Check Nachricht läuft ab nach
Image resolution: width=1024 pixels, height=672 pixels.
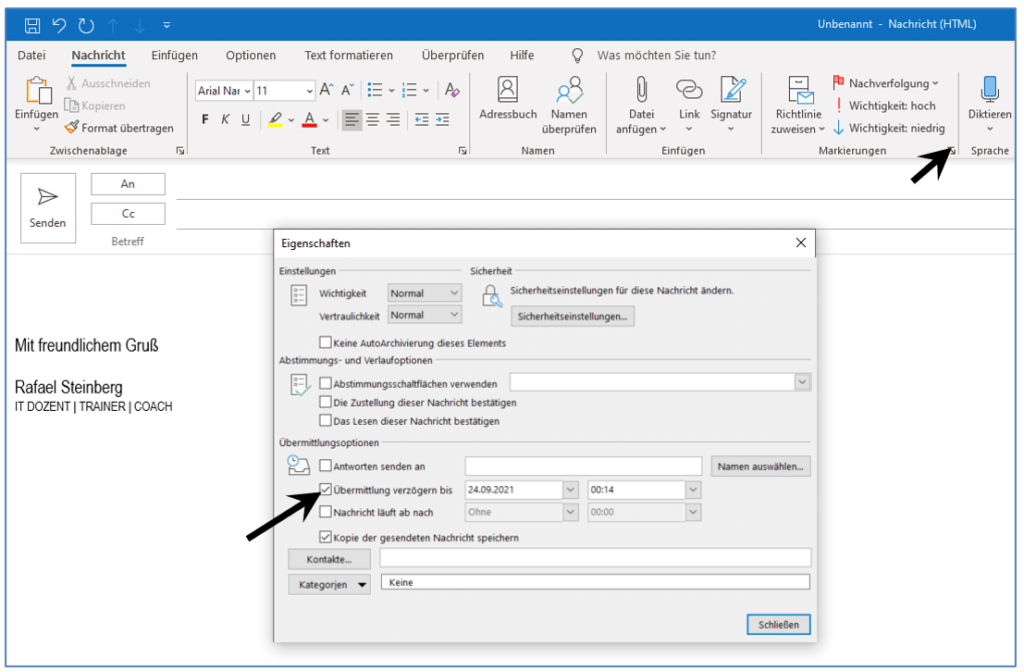point(325,512)
